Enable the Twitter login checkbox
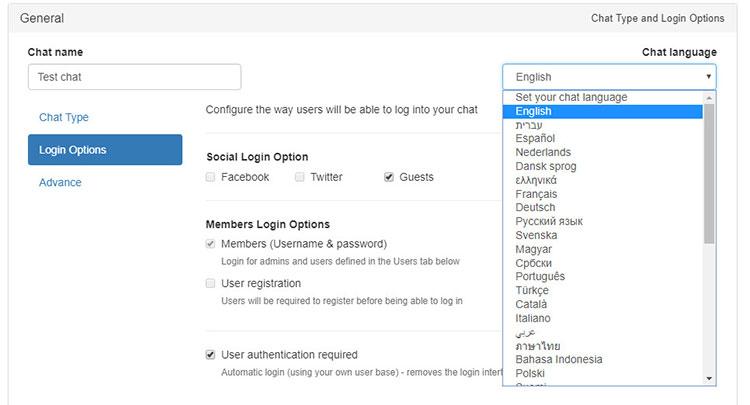Screen dimensions: 750x405 tap(300, 177)
